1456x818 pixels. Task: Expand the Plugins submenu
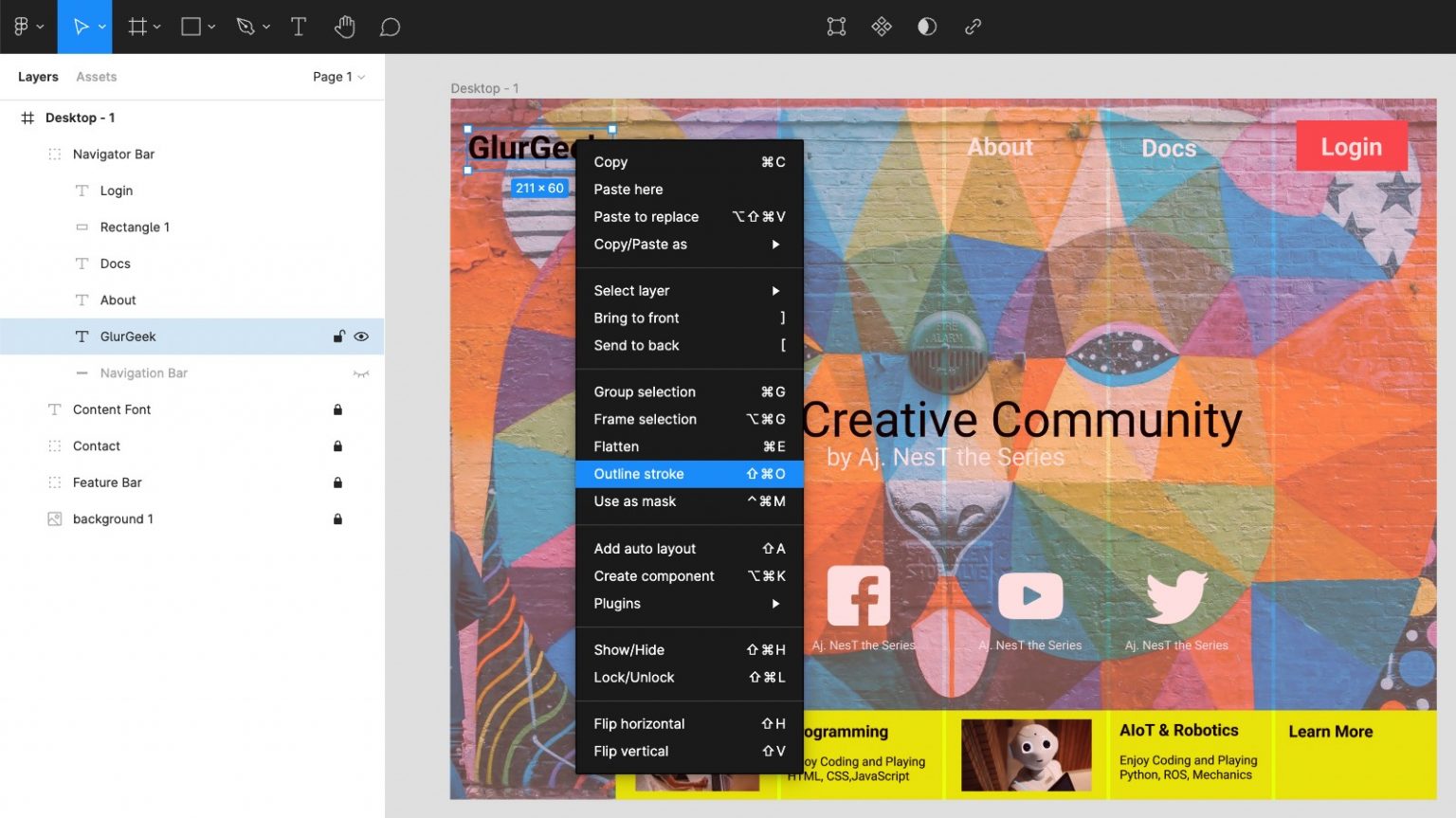point(688,604)
